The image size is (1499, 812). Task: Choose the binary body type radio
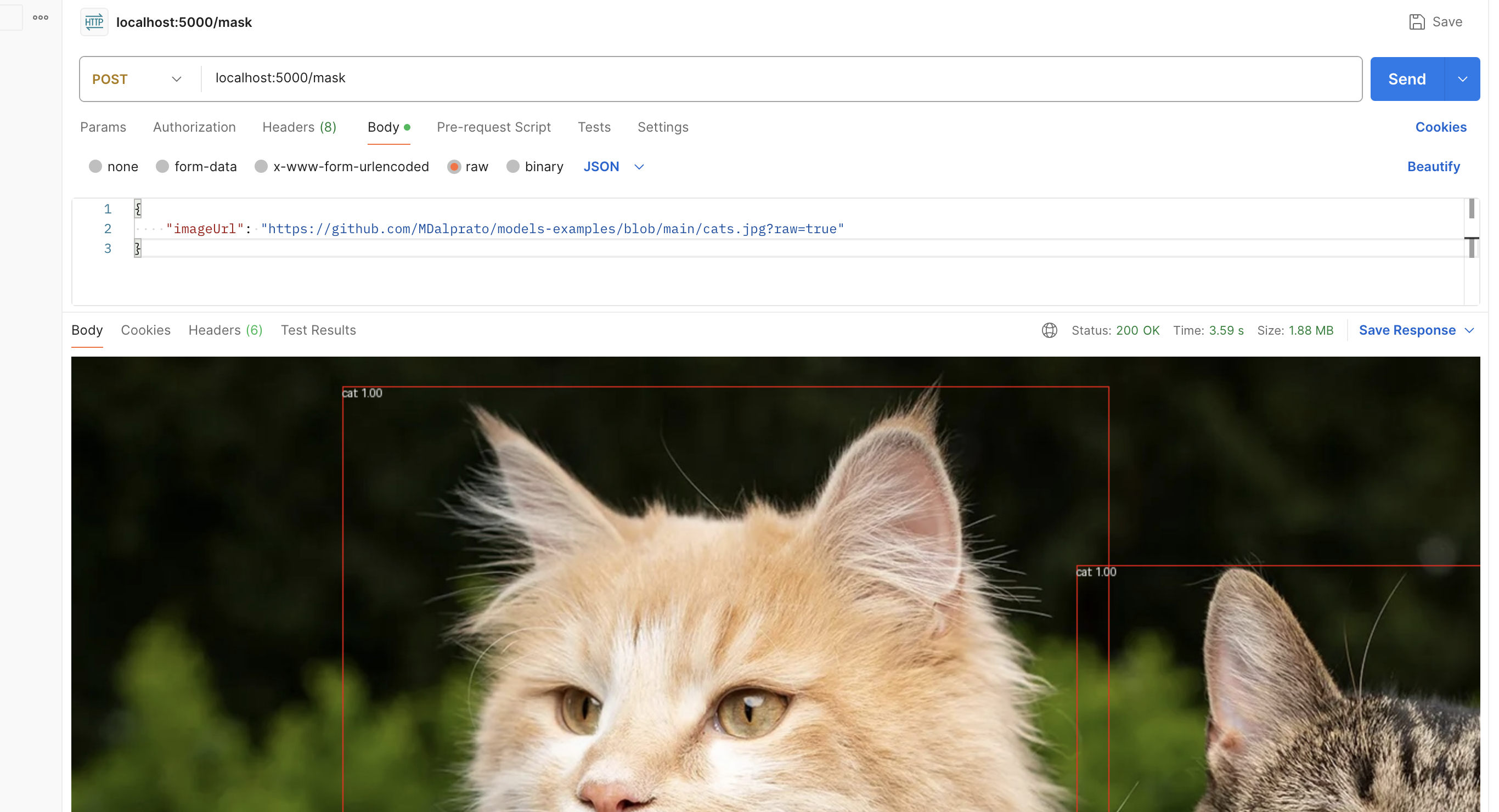coord(512,167)
